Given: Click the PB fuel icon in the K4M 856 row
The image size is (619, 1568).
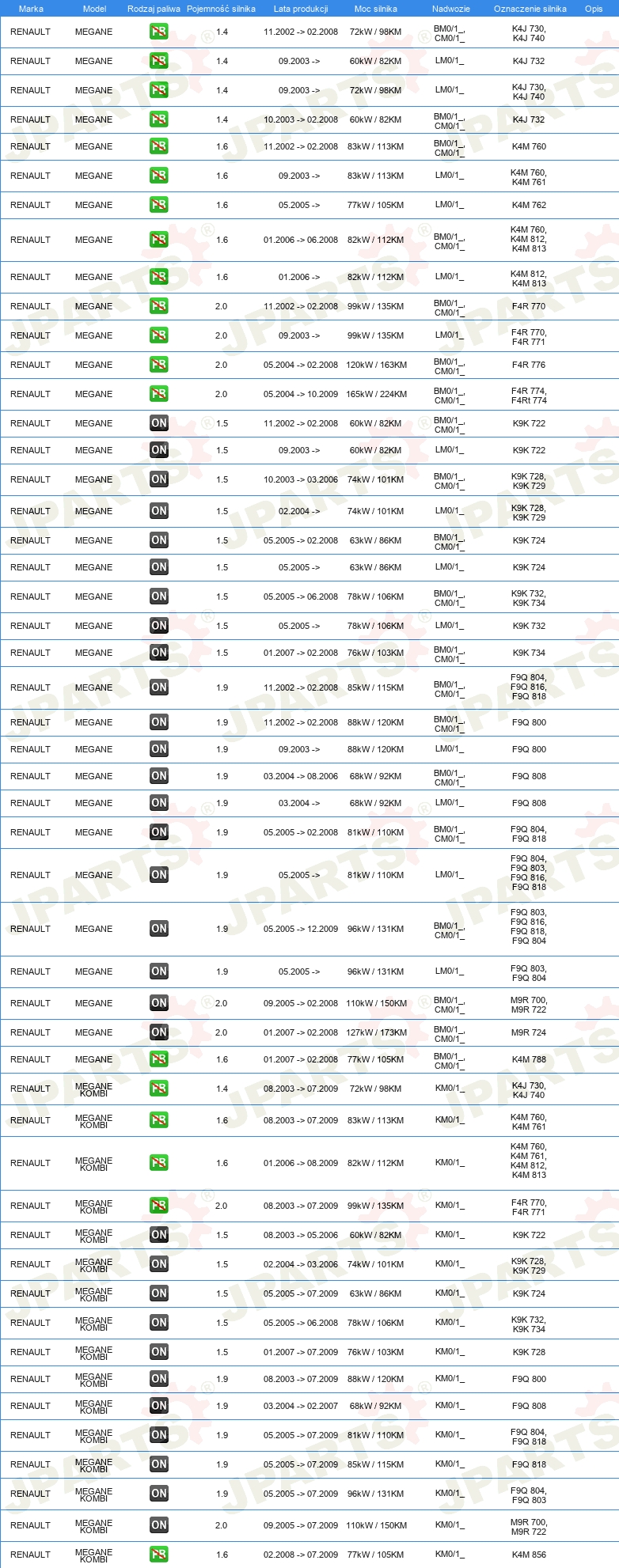Looking at the screenshot, I should click(159, 1555).
